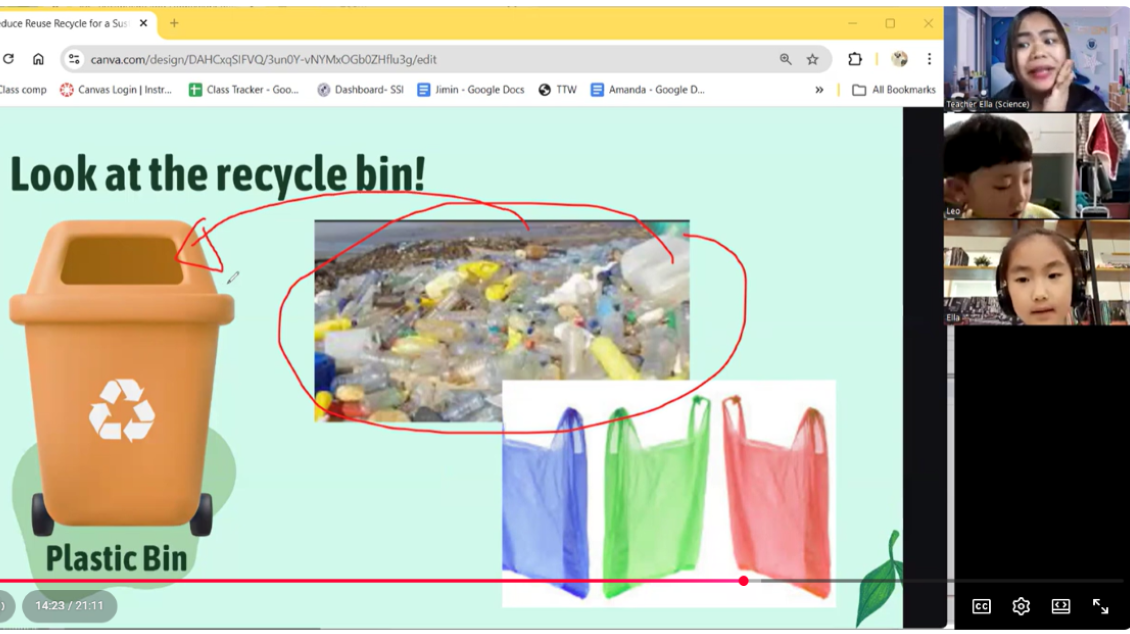
Task: Click the red video progress scrubber
Action: tap(743, 581)
